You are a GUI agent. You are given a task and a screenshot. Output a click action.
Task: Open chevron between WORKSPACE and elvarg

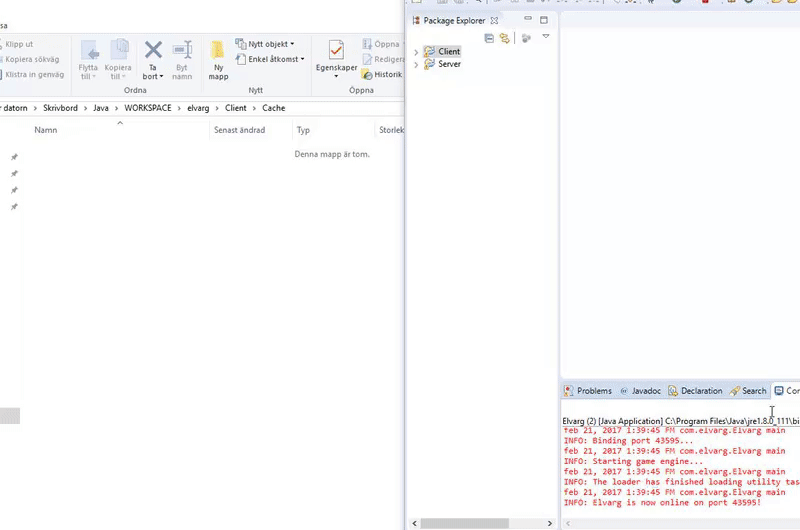click(x=180, y=108)
